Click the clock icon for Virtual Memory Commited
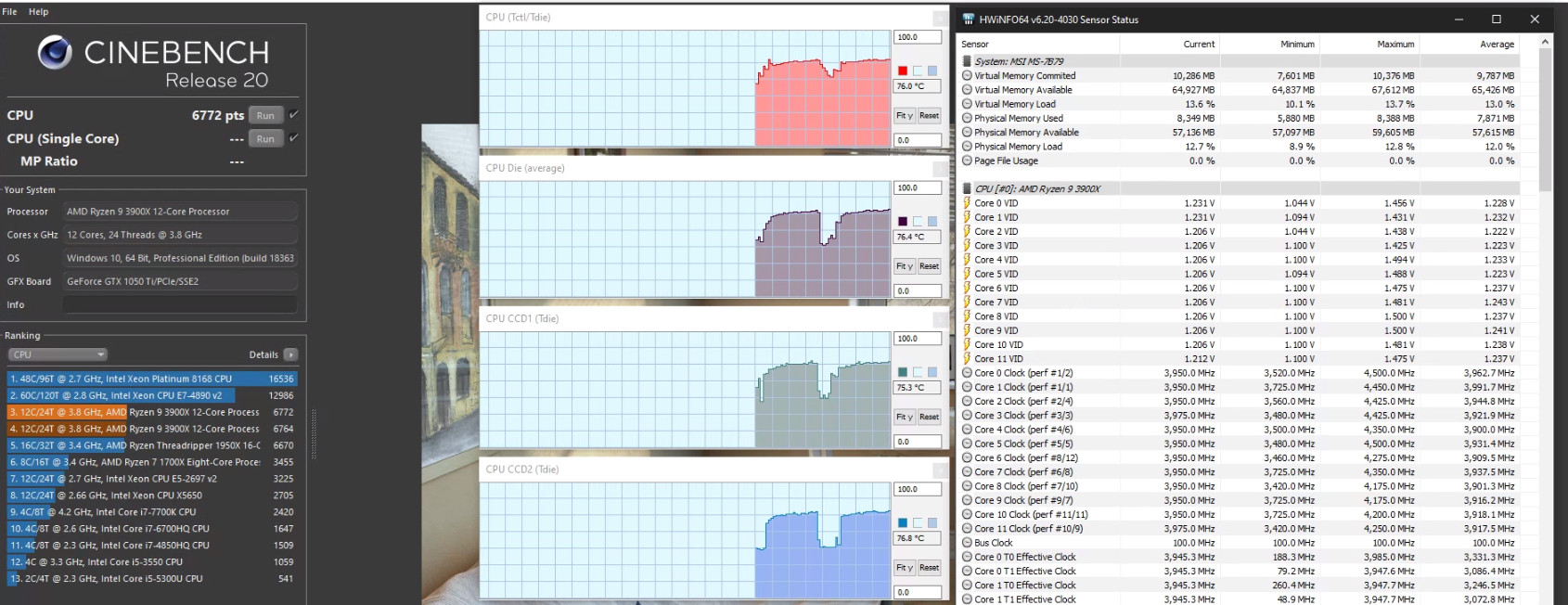 click(967, 76)
